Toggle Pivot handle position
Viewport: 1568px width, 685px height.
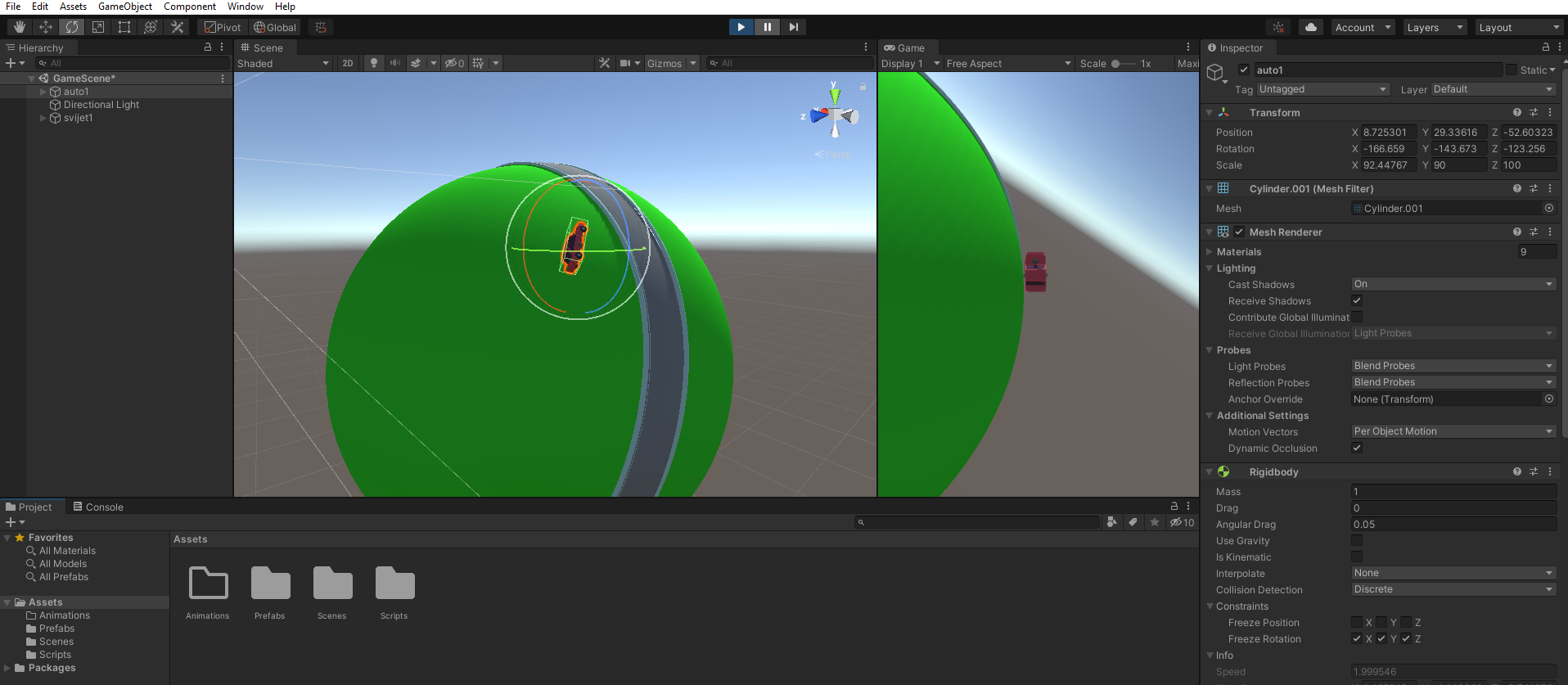(x=223, y=27)
